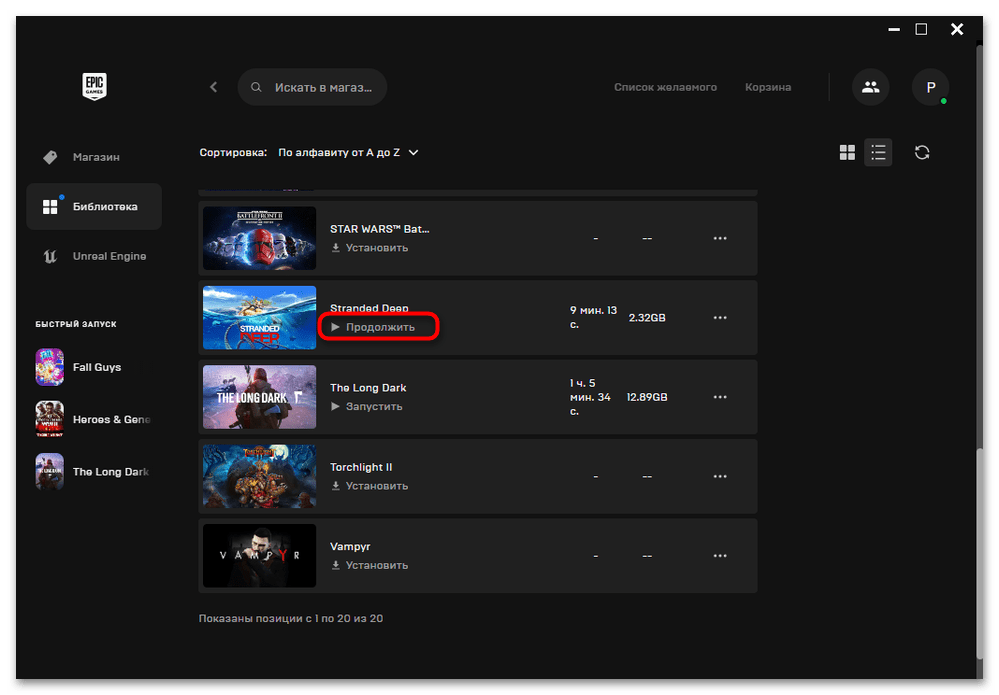Open the Список желаемого link
Viewport: 999px width, 695px height.
pos(665,87)
